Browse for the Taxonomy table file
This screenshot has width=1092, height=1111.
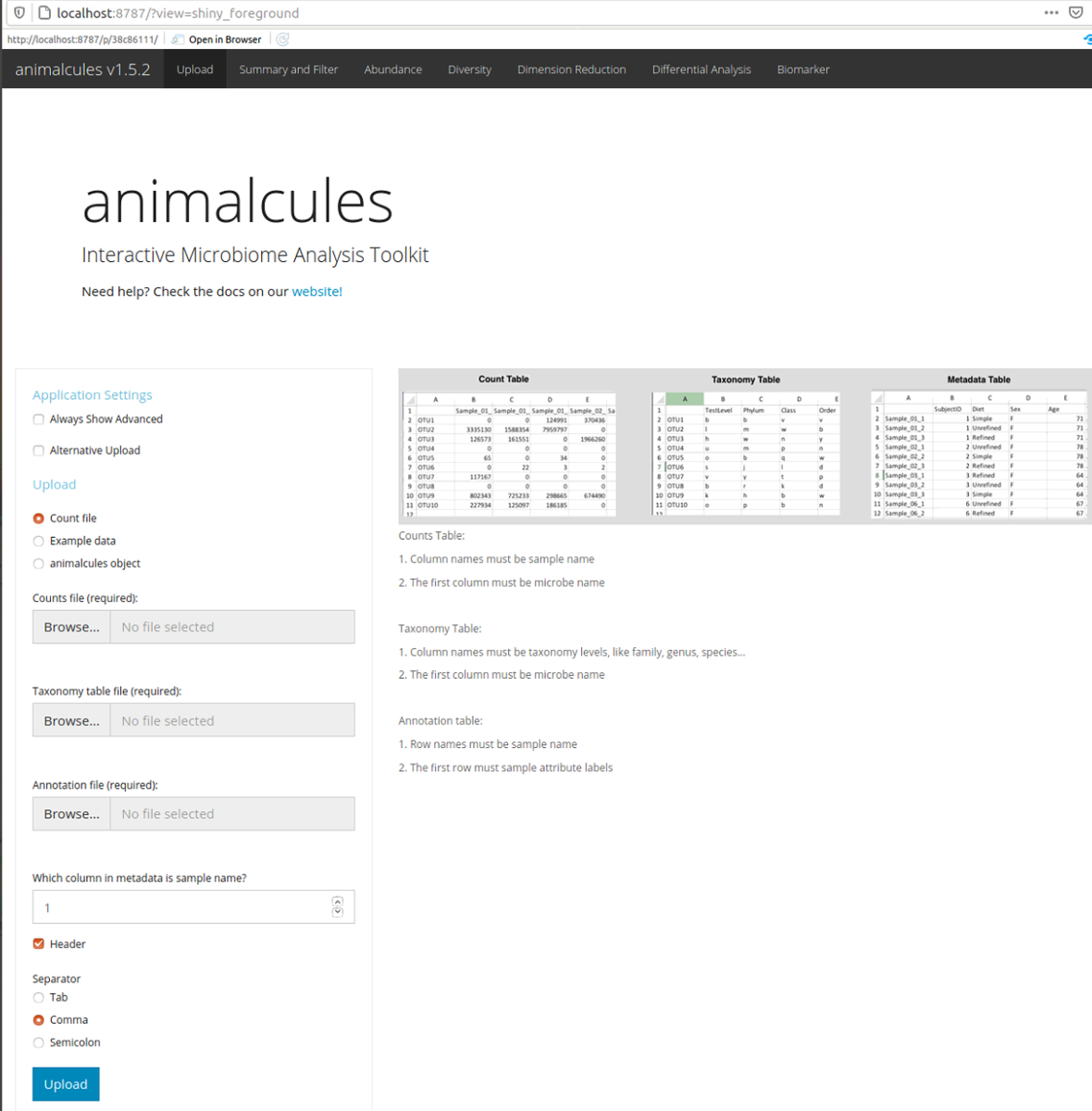(71, 720)
